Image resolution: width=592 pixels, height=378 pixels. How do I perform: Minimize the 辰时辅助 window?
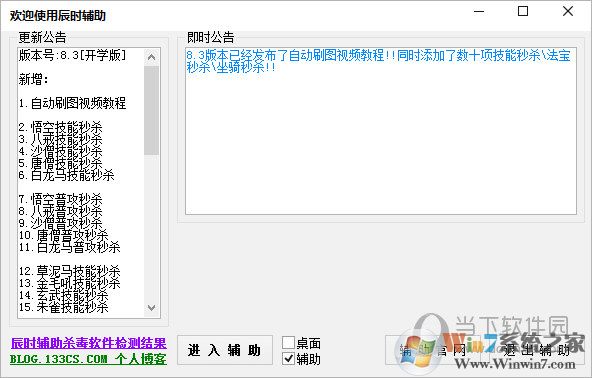tap(479, 11)
